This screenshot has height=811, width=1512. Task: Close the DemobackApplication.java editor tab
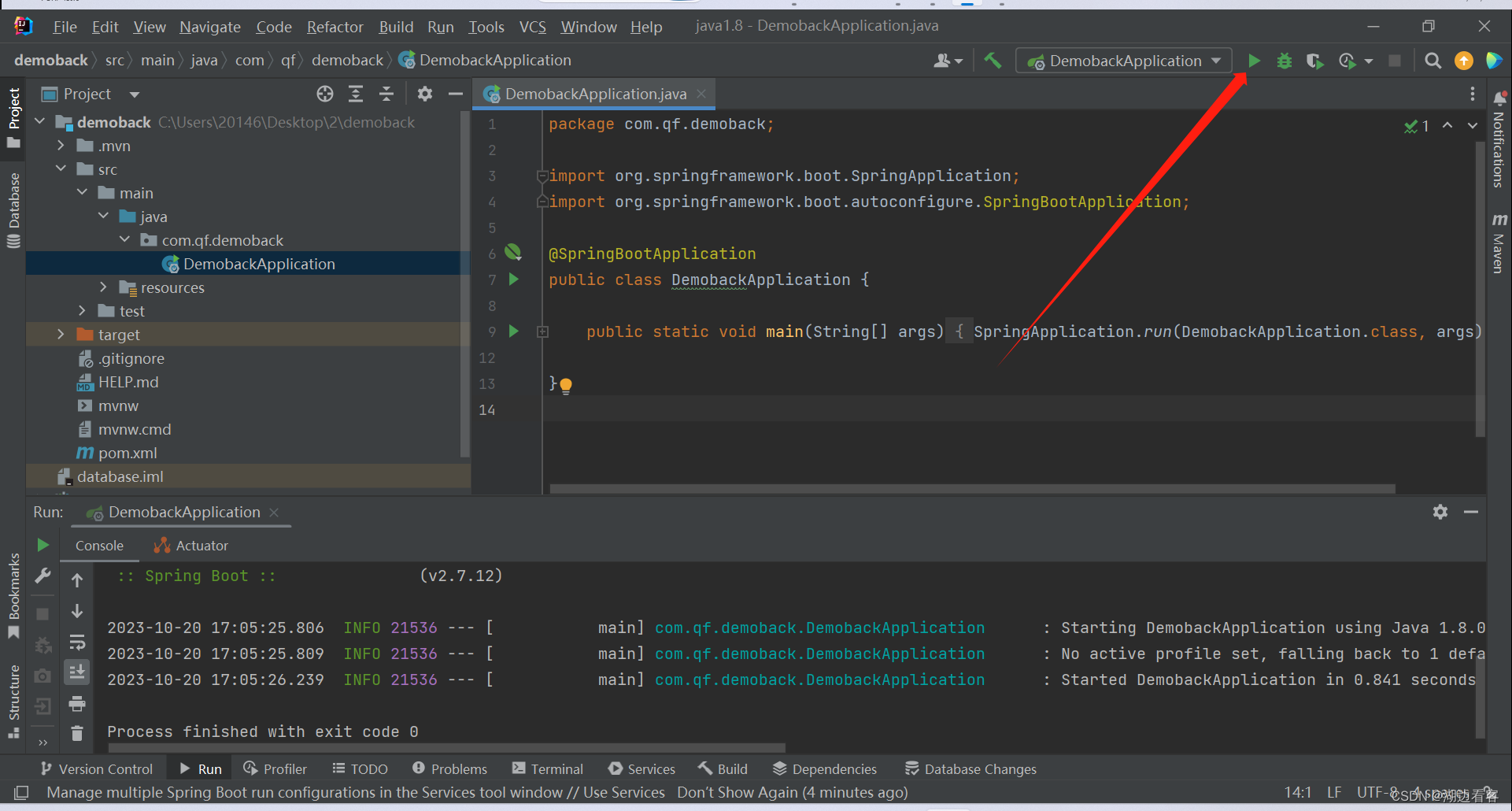coord(701,94)
